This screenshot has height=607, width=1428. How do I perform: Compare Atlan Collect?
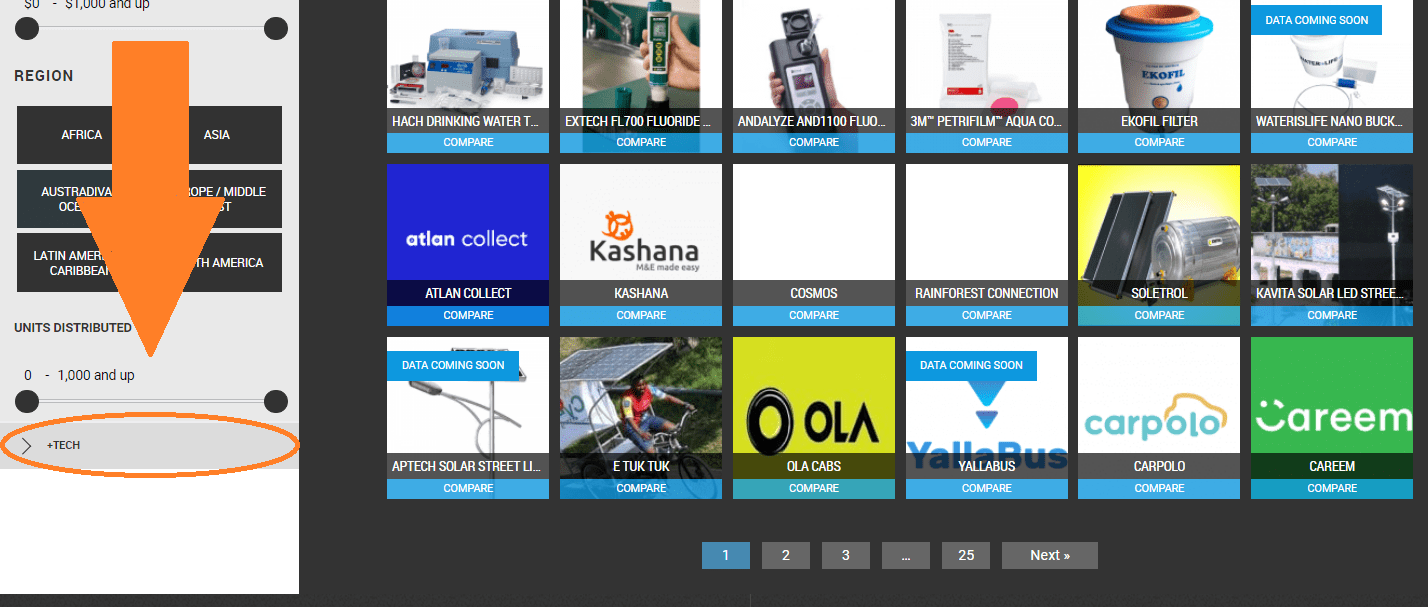tap(468, 315)
